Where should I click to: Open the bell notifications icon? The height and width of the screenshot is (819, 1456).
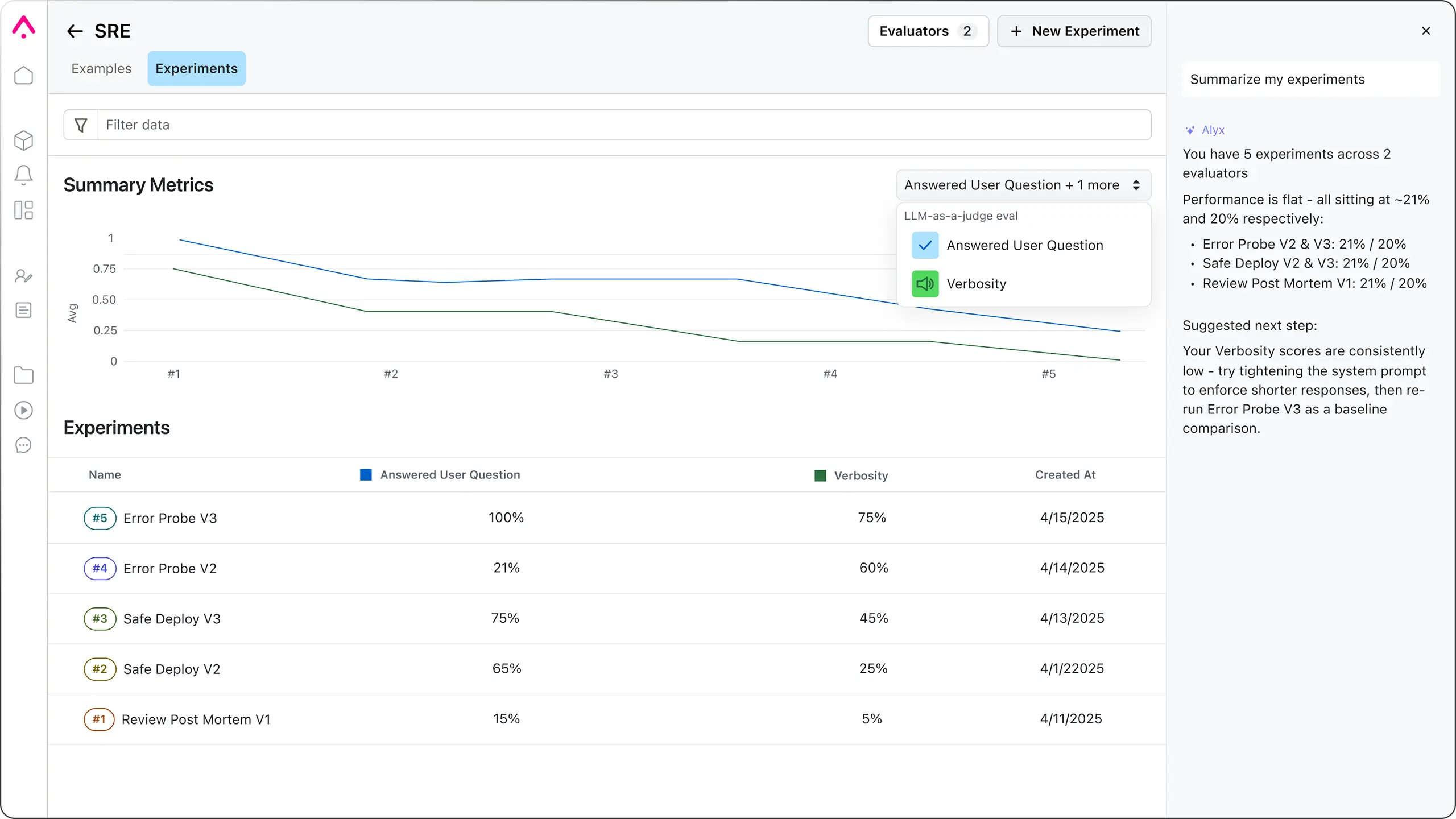coord(23,175)
